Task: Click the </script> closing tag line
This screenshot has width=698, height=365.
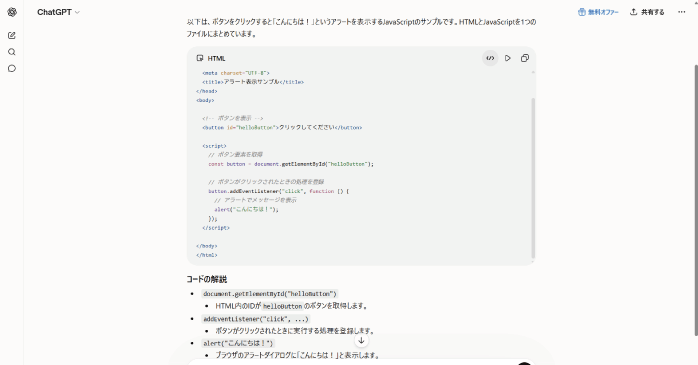Action: [x=216, y=228]
